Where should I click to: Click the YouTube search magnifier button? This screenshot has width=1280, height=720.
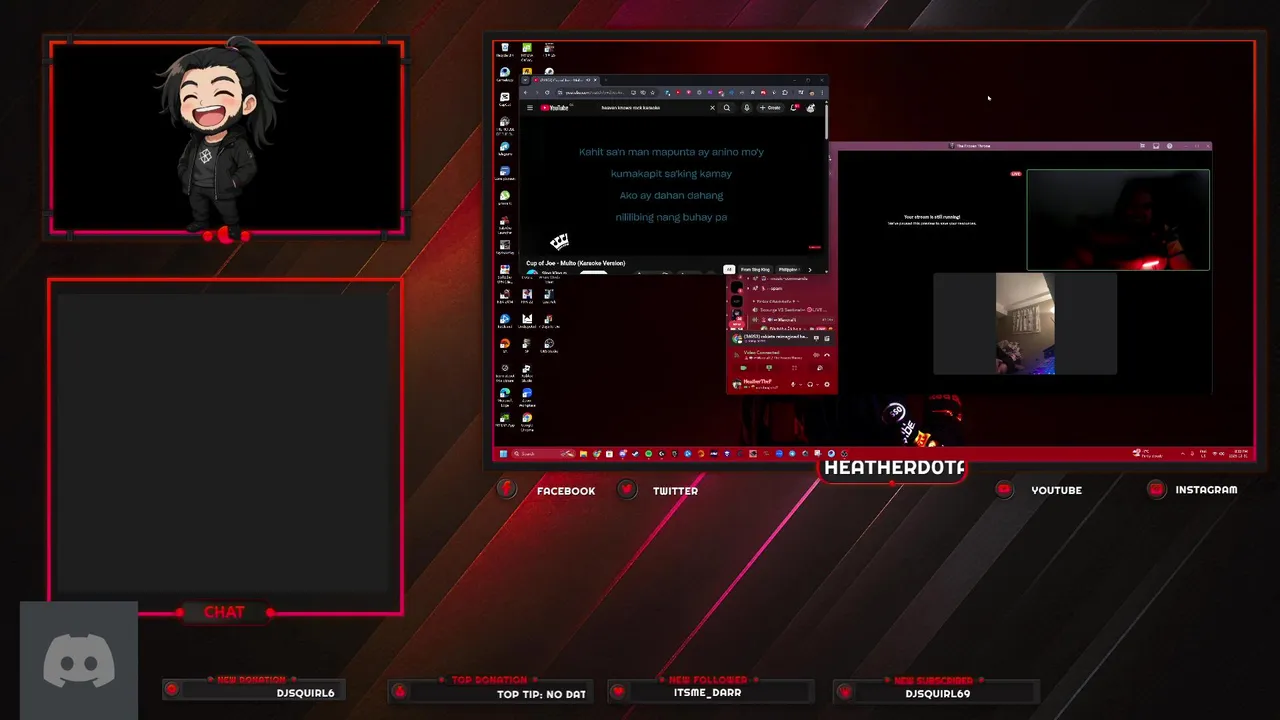pos(727,108)
